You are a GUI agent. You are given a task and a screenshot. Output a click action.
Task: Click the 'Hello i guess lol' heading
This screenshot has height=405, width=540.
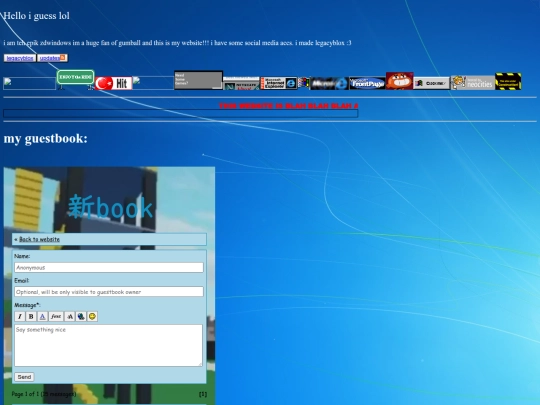click(x=36, y=15)
